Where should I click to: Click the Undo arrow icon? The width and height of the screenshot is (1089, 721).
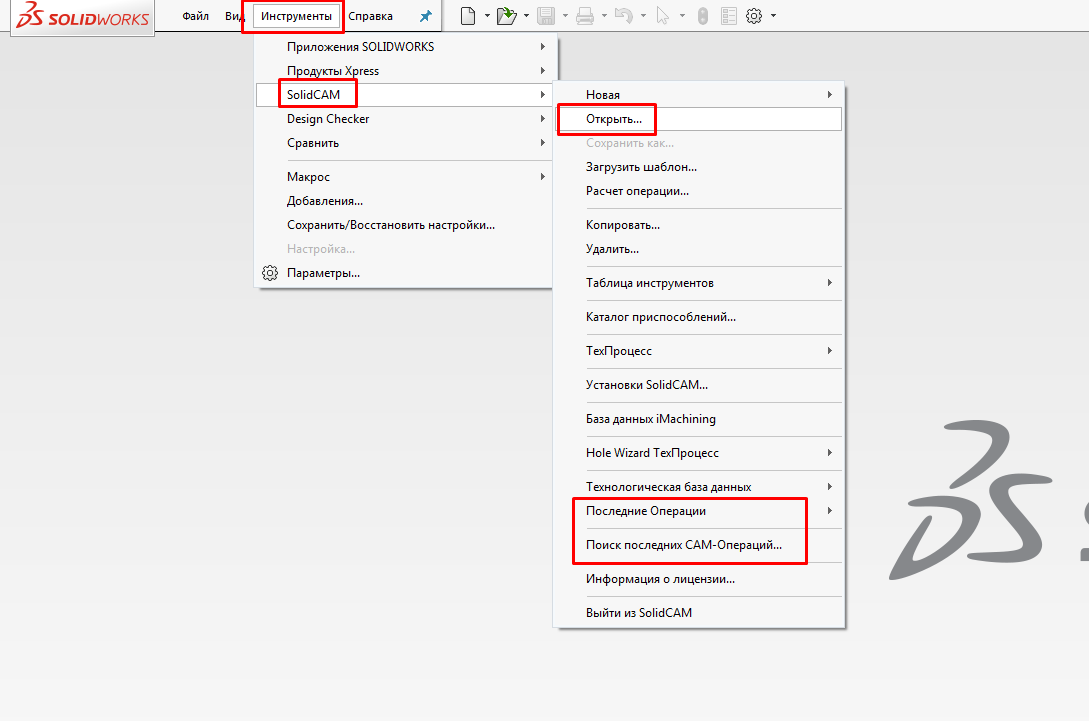coord(624,15)
